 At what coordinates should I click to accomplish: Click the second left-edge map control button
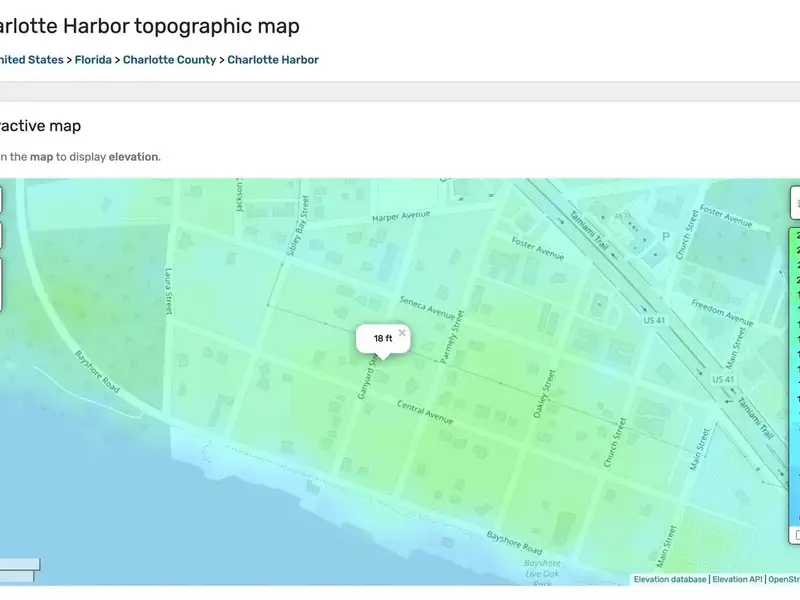pyautogui.click(x=1, y=236)
